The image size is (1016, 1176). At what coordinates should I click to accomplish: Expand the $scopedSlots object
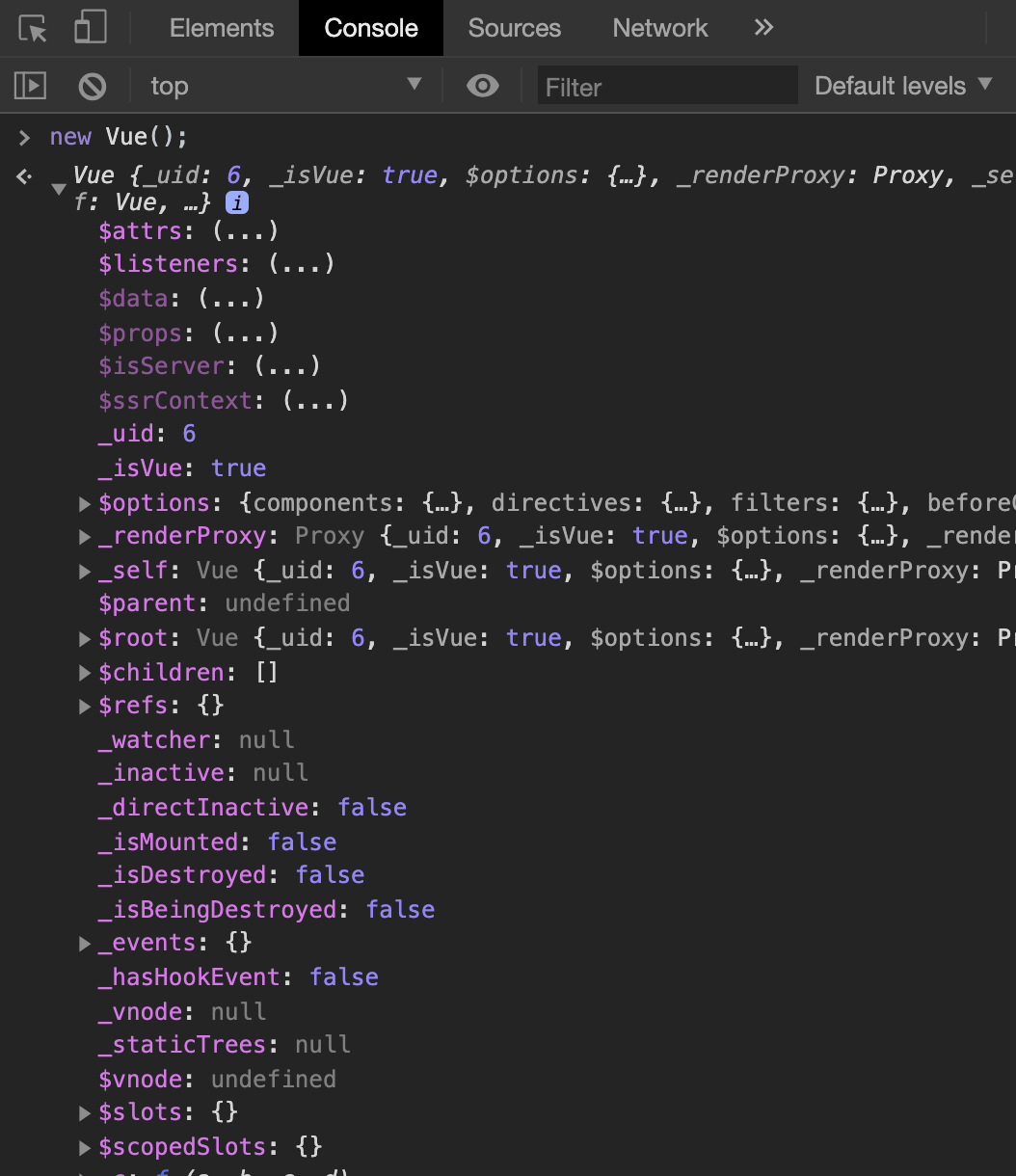click(x=85, y=1147)
